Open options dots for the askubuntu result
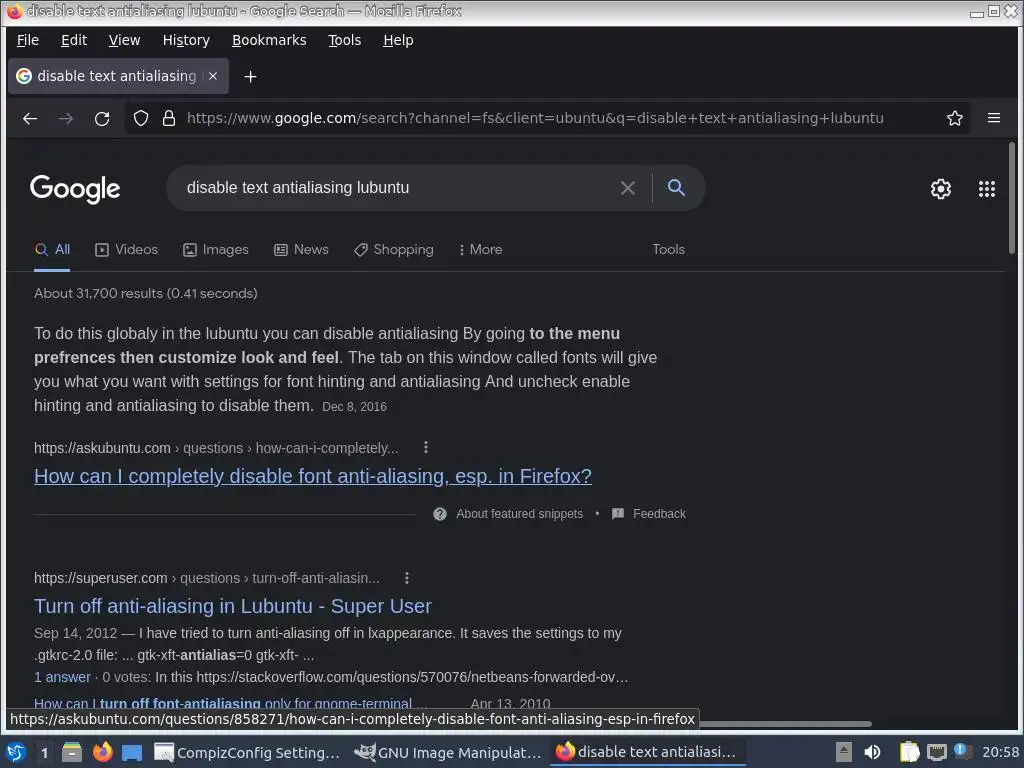Screen dimensions: 1024x768 (x=426, y=447)
